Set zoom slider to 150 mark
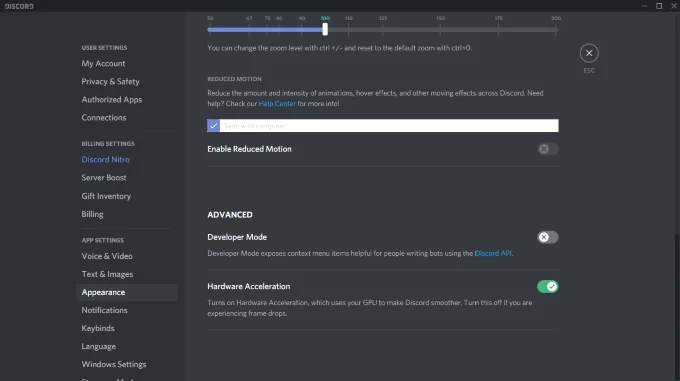This screenshot has height=381, width=680. (440, 29)
